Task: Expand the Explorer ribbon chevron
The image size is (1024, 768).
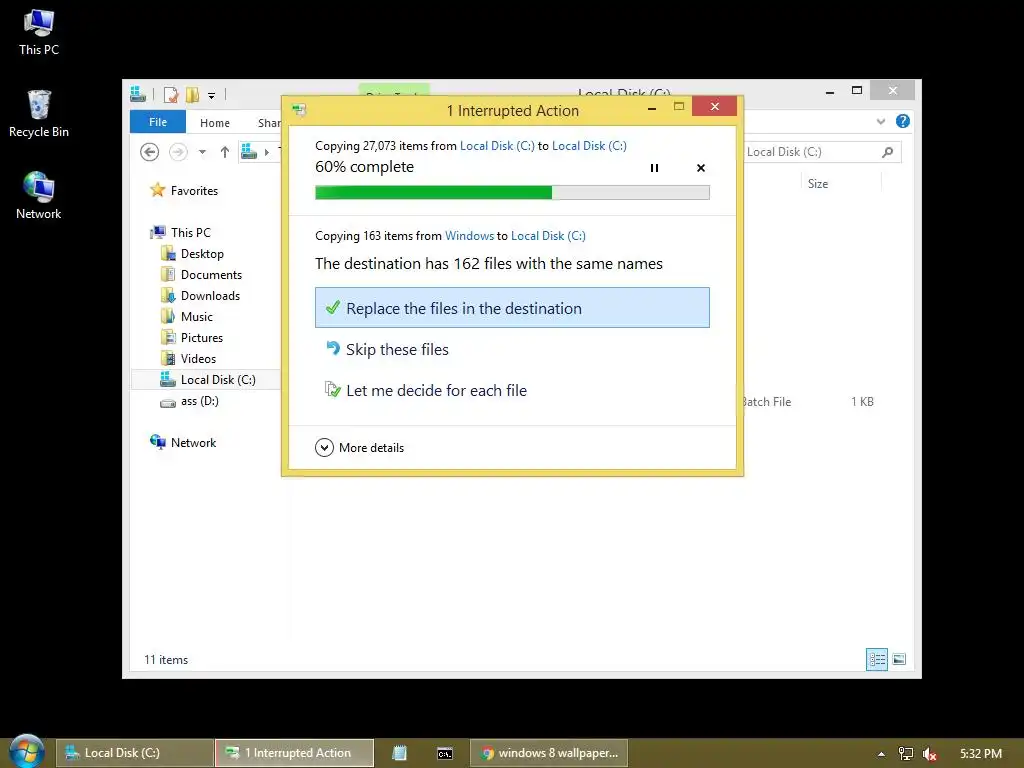Action: coord(881,121)
